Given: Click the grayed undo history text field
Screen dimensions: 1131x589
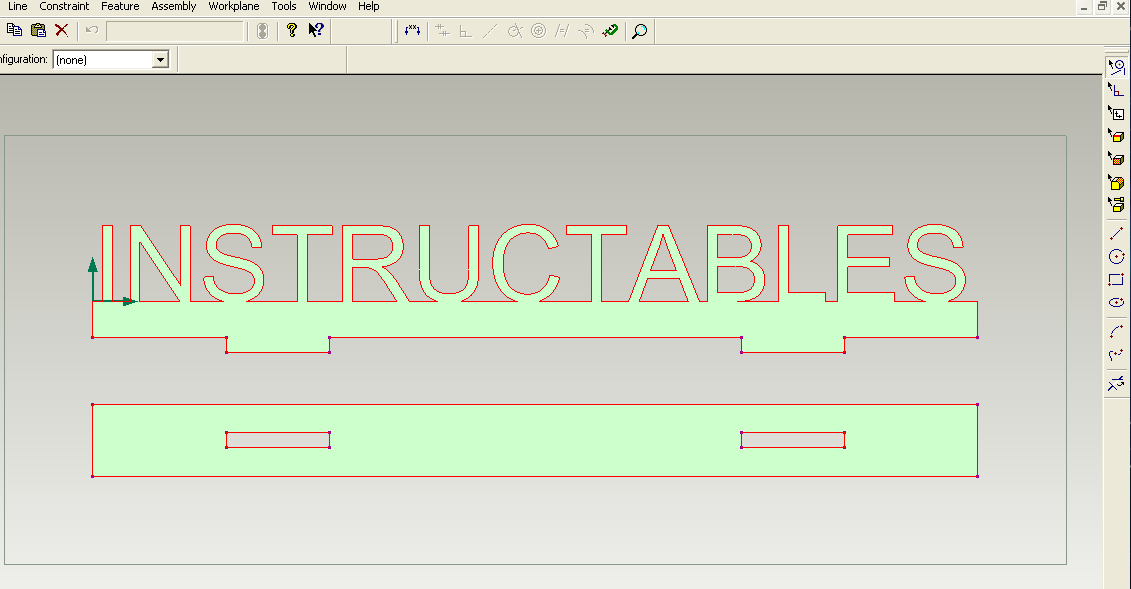Looking at the screenshot, I should pyautogui.click(x=175, y=31).
